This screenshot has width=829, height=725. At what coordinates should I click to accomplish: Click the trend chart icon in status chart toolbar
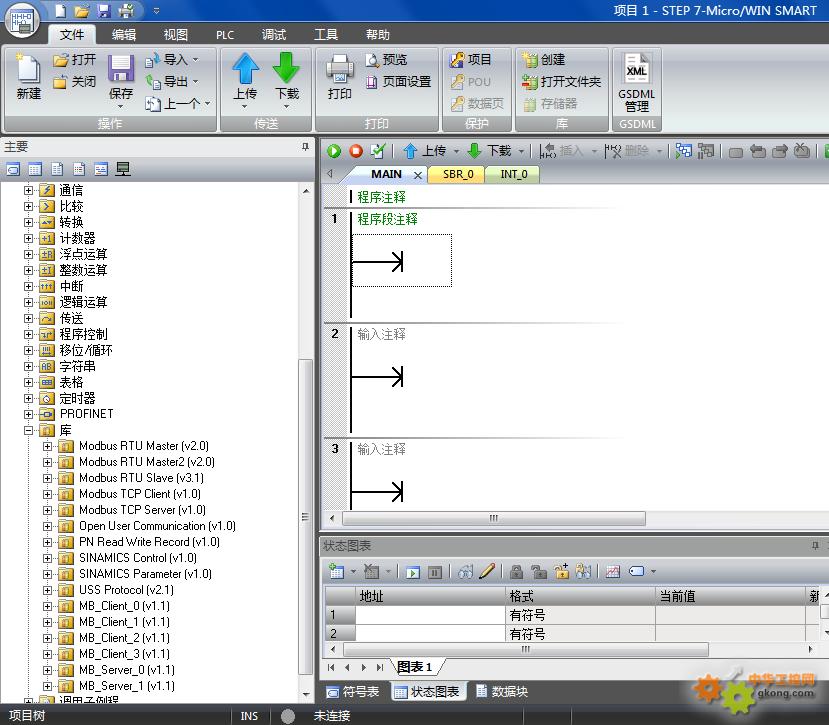click(613, 572)
